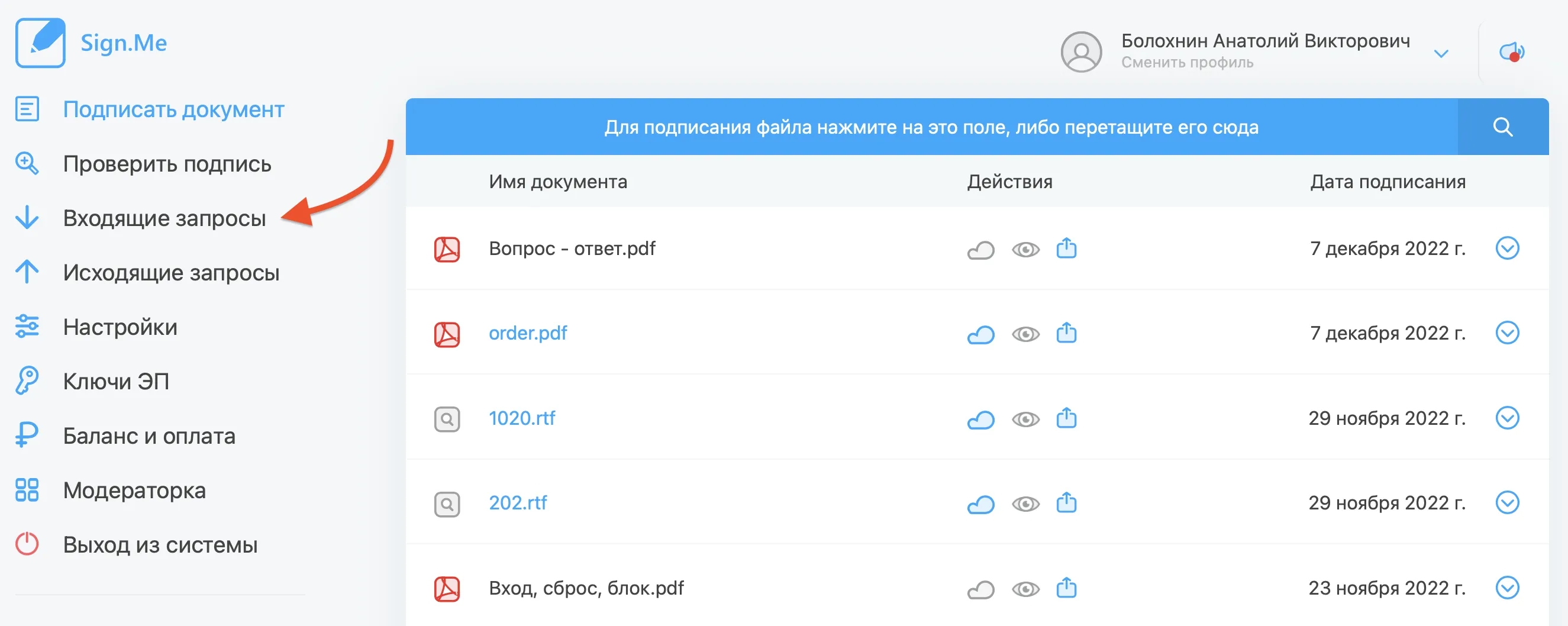Open Исходящие запросы menu item

point(171,272)
